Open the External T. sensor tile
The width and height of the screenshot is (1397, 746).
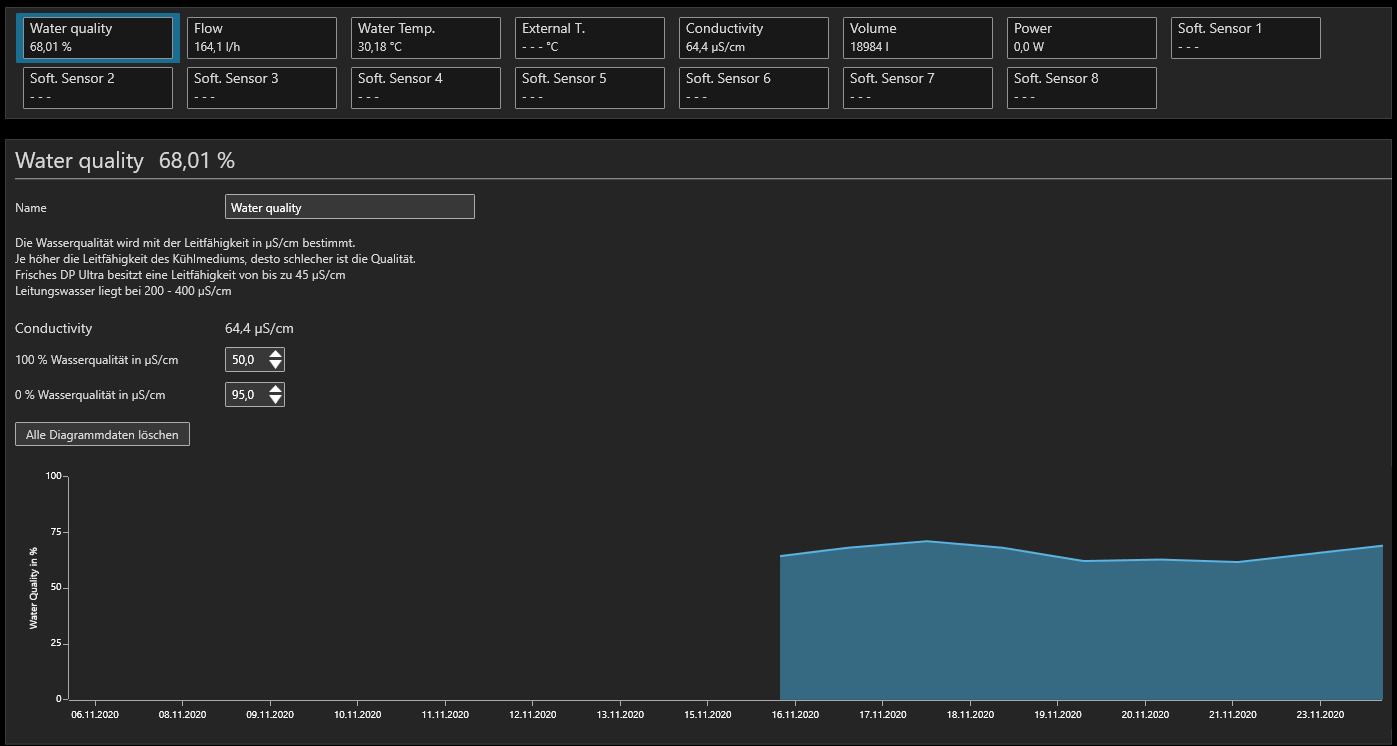coord(590,38)
